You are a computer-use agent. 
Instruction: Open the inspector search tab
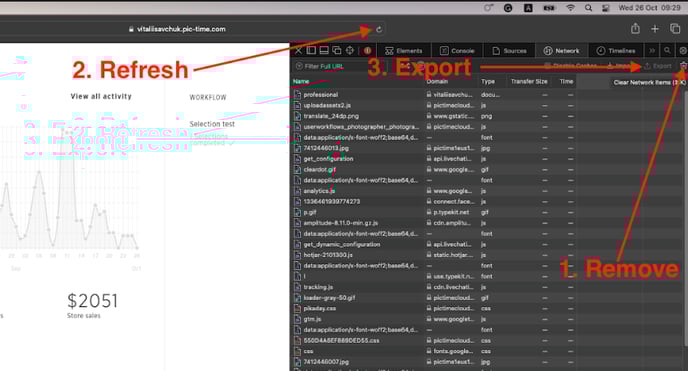[667, 51]
